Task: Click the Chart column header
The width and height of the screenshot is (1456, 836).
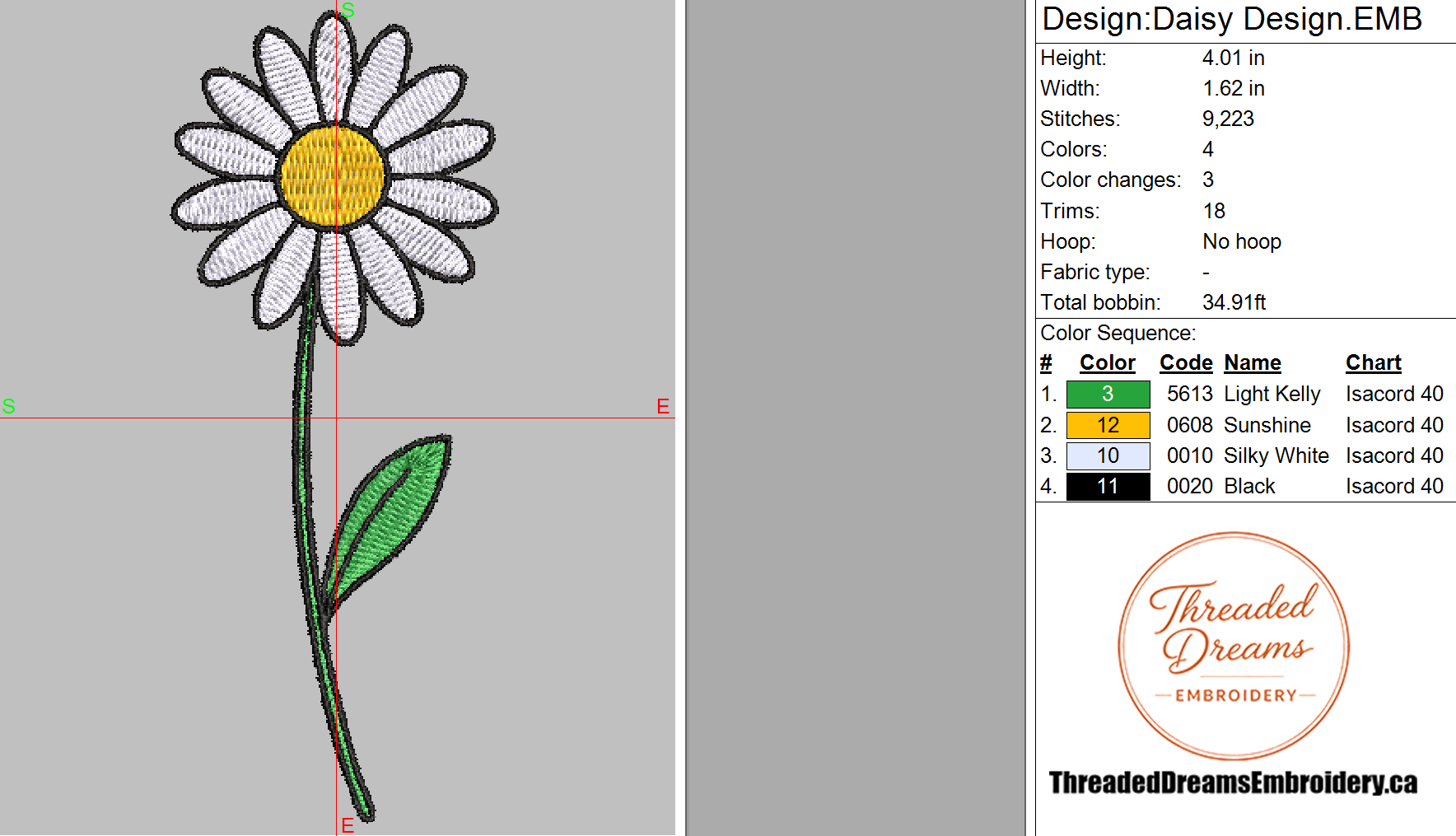Action: tap(1374, 363)
